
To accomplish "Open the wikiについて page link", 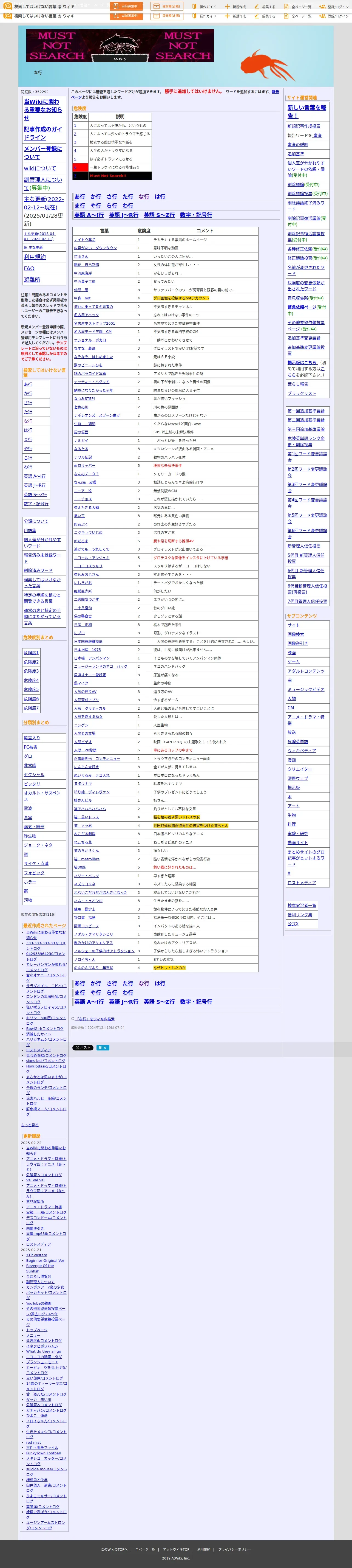I will [x=39, y=168].
